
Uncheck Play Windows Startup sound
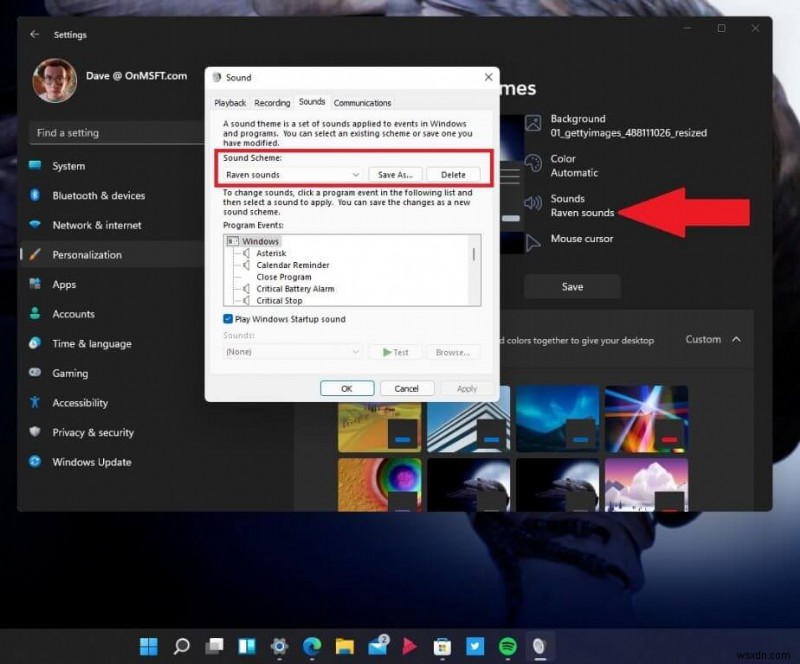[x=227, y=317]
